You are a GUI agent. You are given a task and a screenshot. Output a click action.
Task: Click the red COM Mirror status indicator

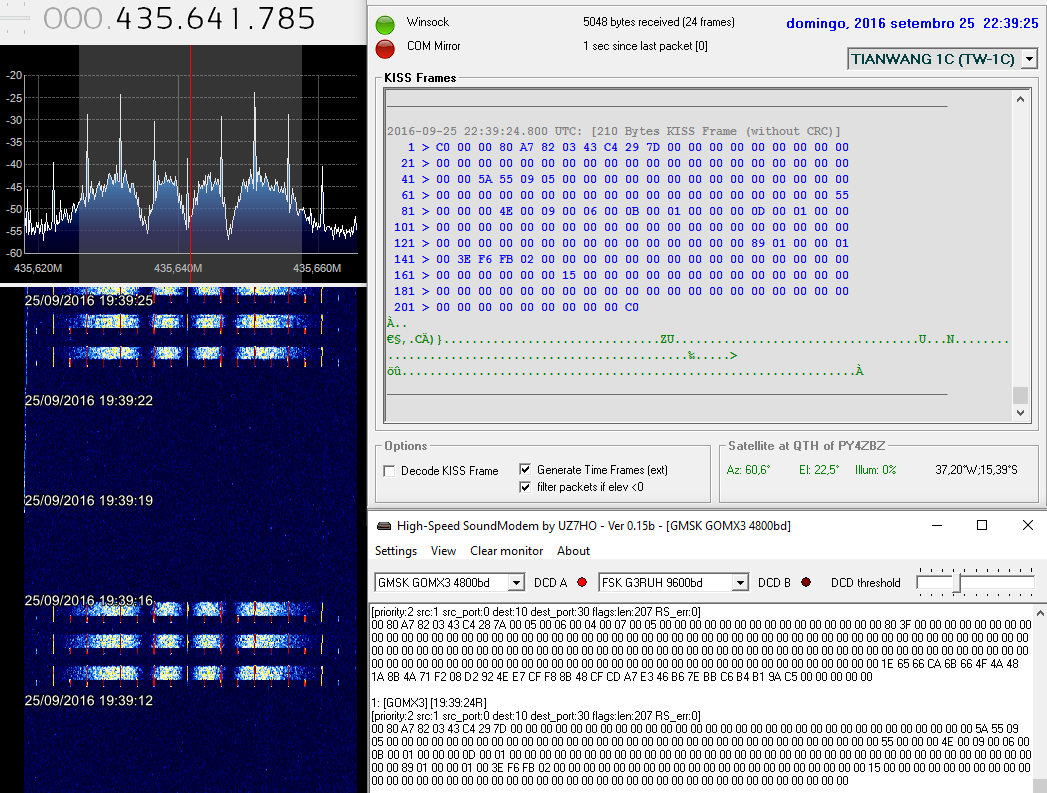385,48
